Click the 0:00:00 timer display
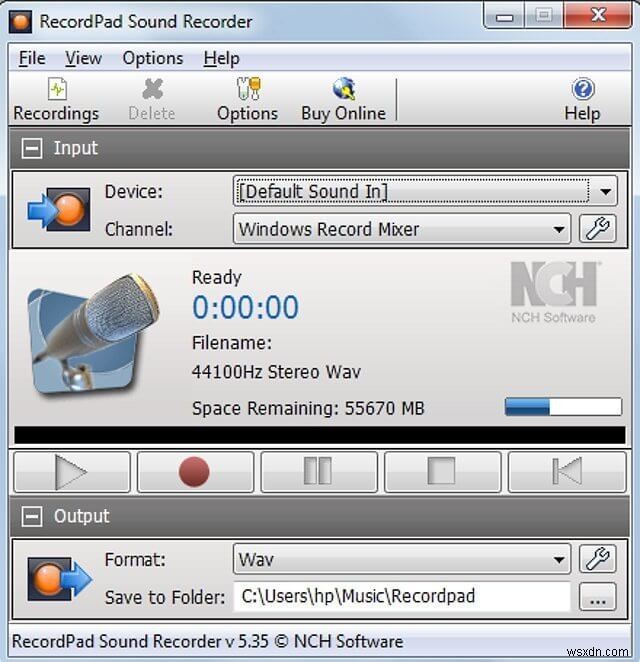This screenshot has height=662, width=640. (x=245, y=307)
